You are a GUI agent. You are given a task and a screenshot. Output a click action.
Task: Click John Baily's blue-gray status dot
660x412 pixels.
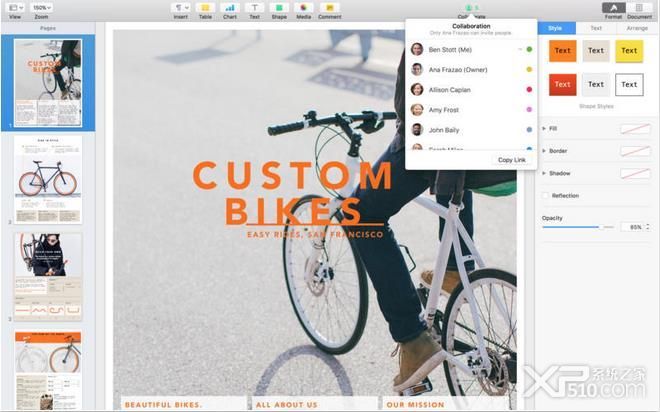pyautogui.click(x=529, y=130)
